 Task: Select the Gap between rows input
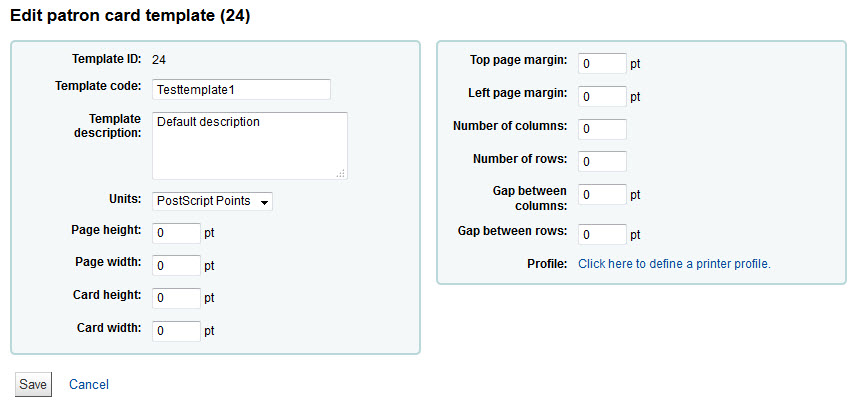coord(602,235)
